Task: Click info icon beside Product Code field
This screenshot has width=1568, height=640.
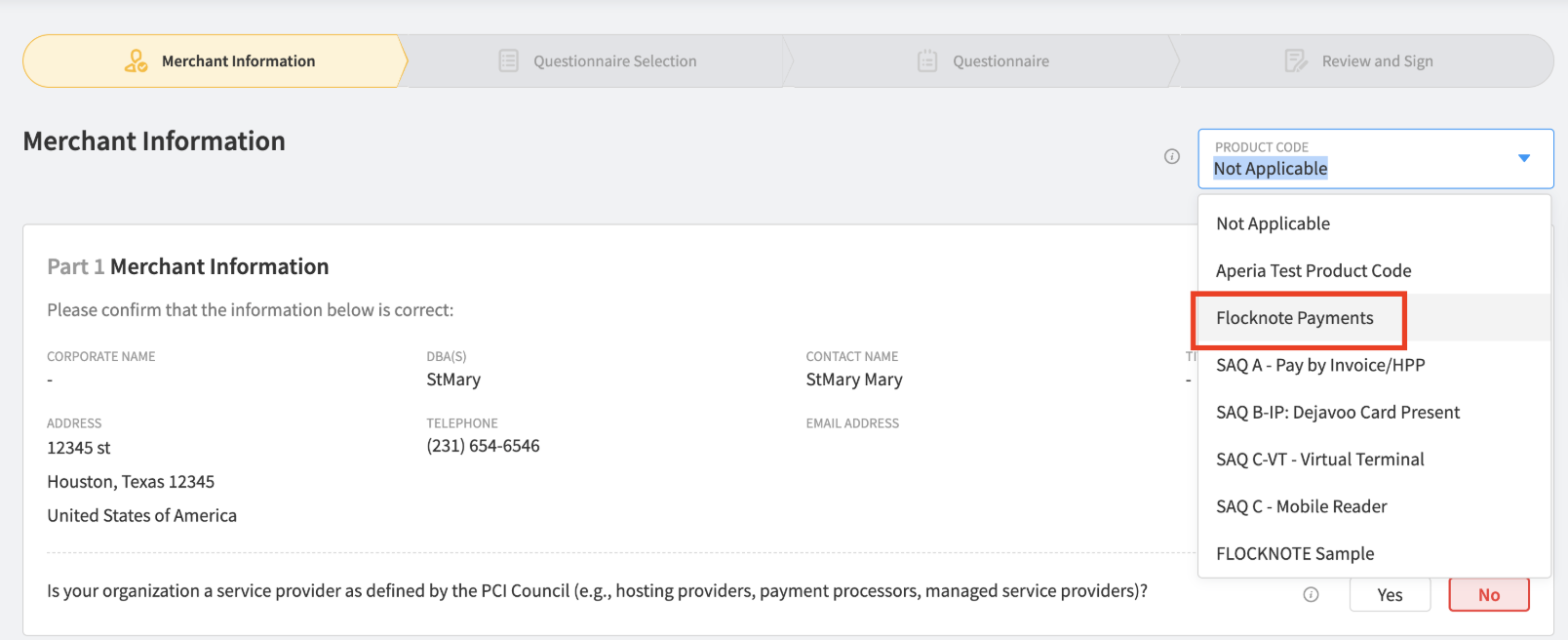Action: [x=1172, y=156]
